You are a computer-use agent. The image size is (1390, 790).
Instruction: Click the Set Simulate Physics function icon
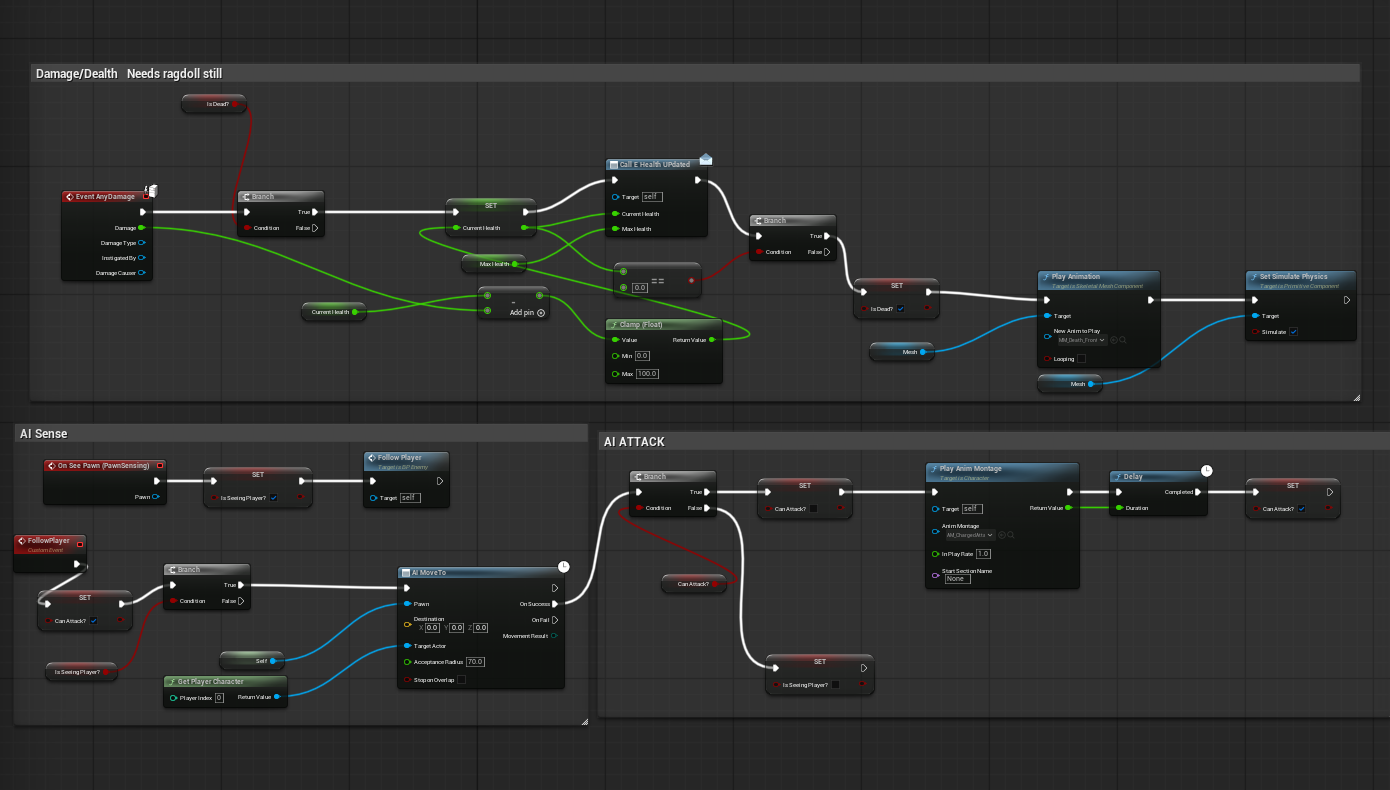point(1253,277)
